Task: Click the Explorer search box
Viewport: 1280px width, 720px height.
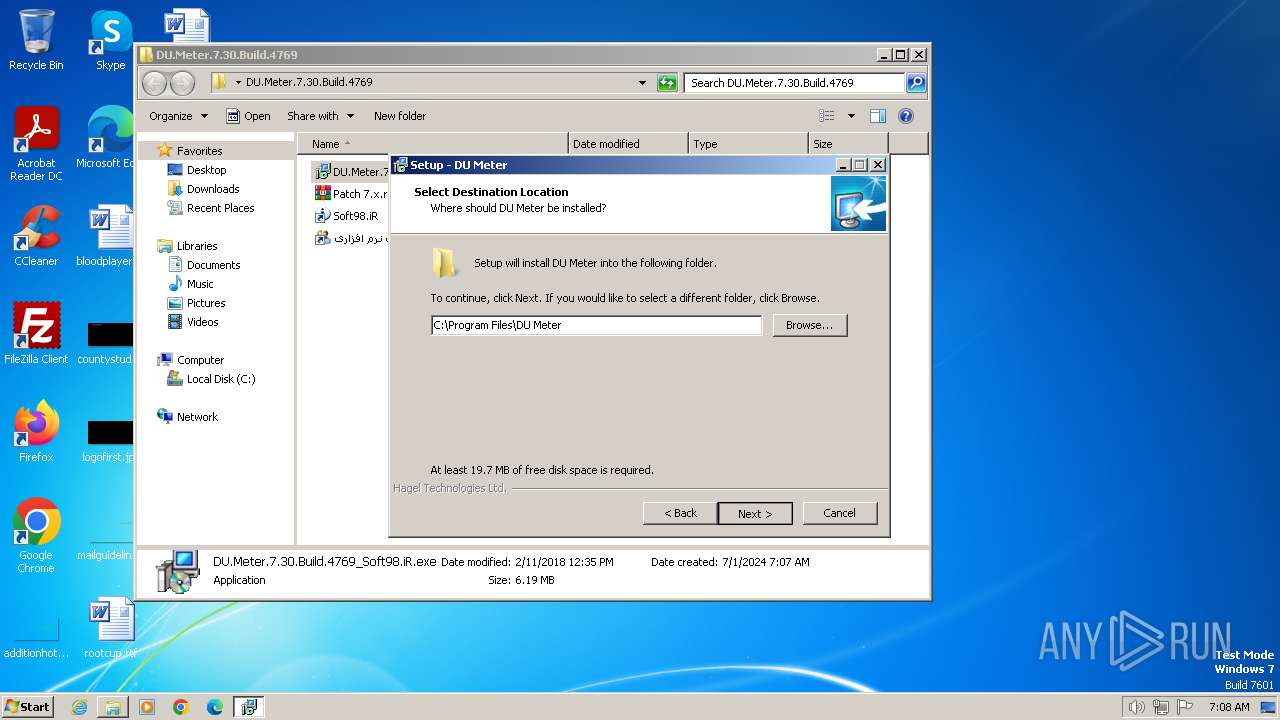Action: click(x=795, y=83)
